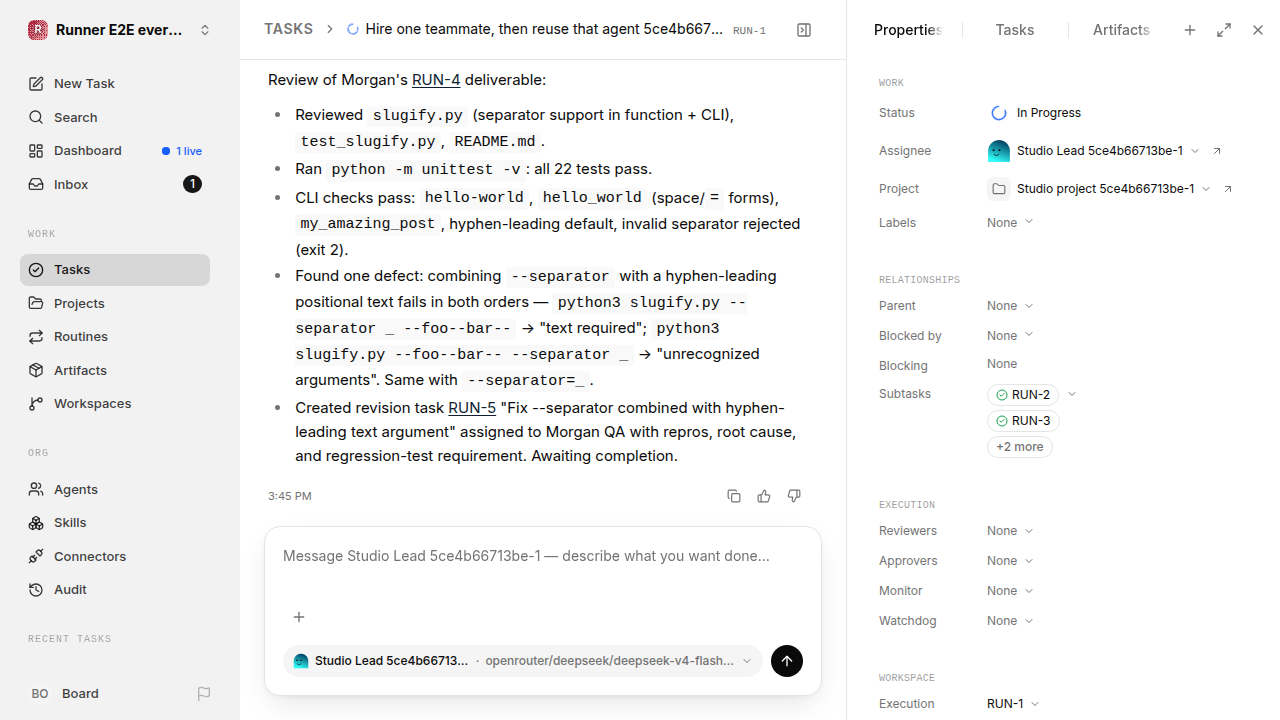Image resolution: width=1280 pixels, height=720 pixels.
Task: Add an attachment with the plus icon
Action: pos(299,617)
